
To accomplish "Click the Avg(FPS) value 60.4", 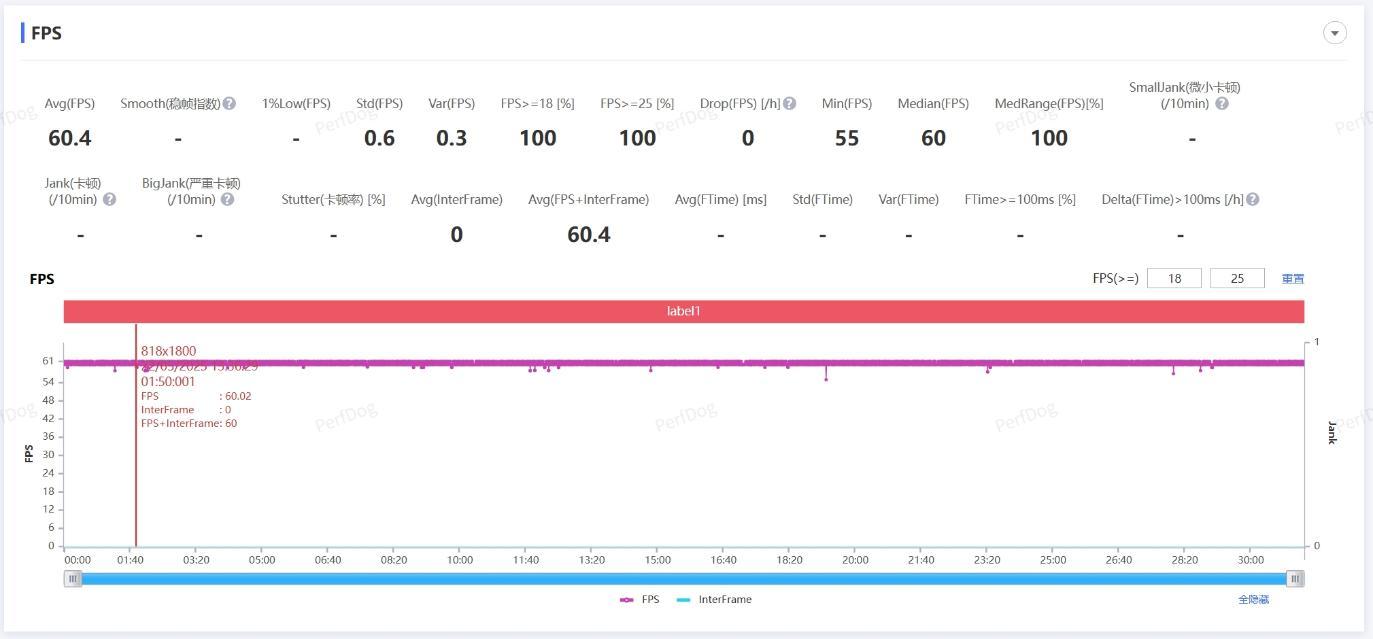I will click(69, 138).
